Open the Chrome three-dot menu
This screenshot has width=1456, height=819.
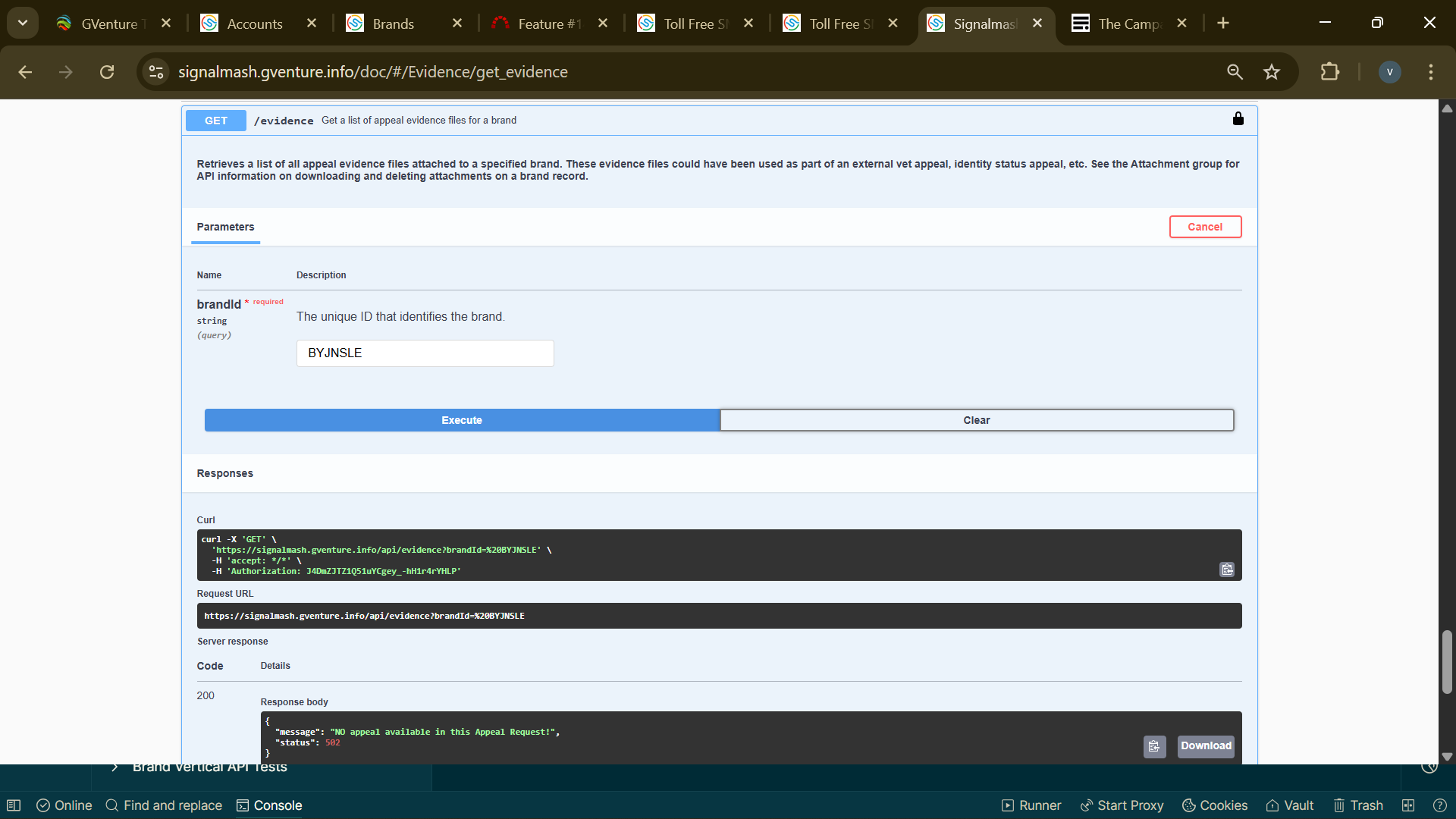tap(1430, 72)
